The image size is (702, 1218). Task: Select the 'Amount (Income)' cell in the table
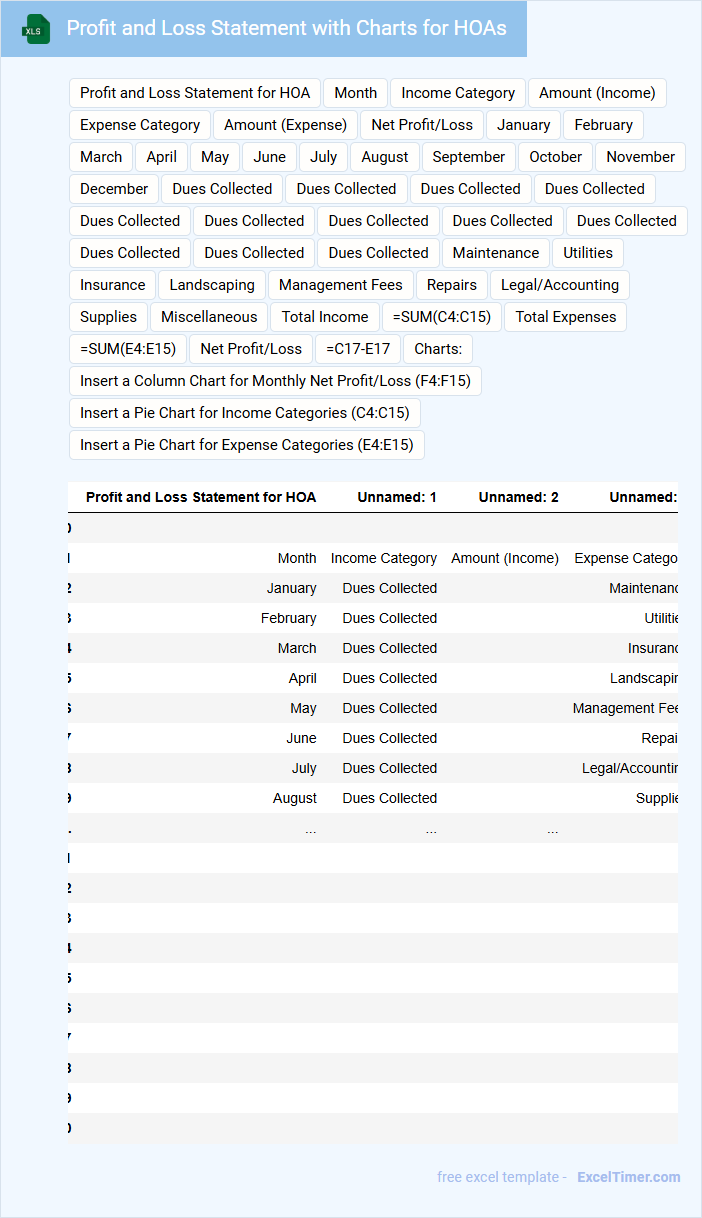(x=505, y=558)
